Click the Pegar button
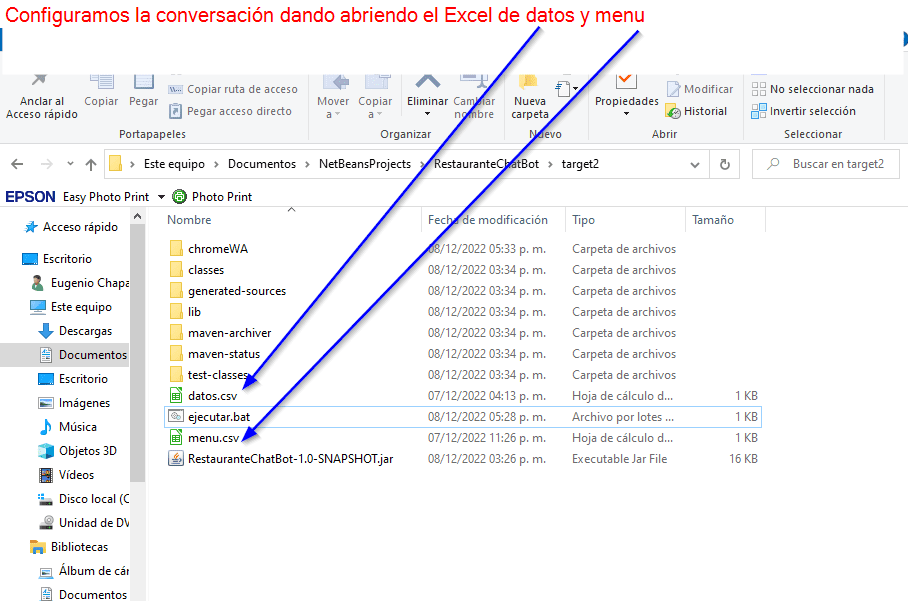 pos(143,93)
